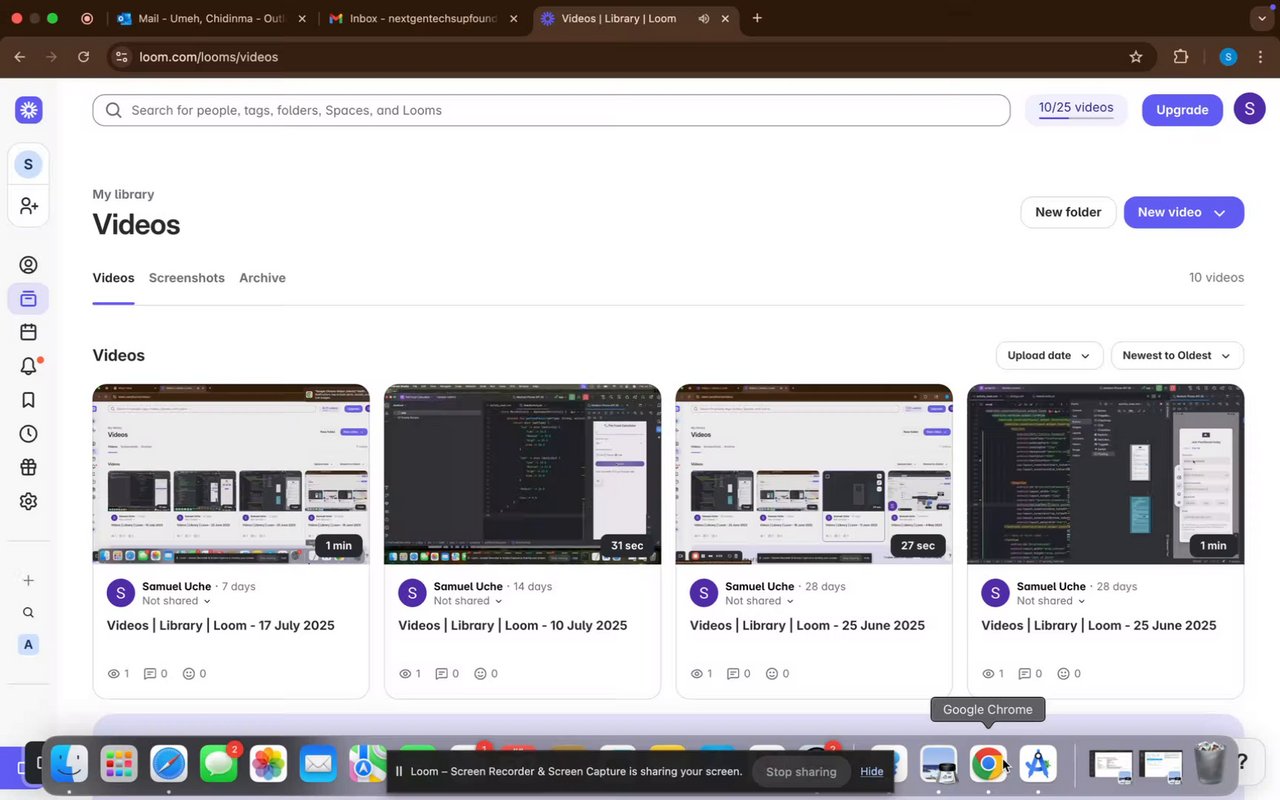Create a New folder
Image resolution: width=1280 pixels, height=800 pixels.
(1068, 212)
